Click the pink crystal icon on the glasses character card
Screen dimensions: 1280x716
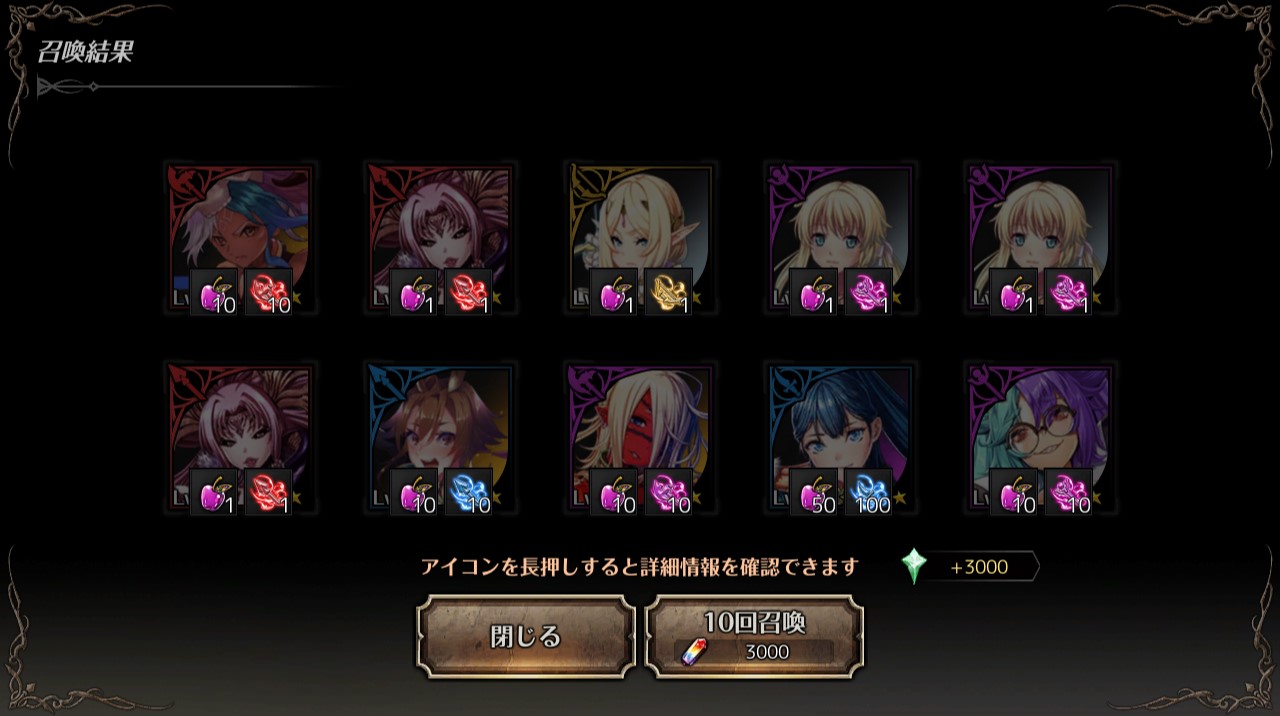pos(1069,492)
